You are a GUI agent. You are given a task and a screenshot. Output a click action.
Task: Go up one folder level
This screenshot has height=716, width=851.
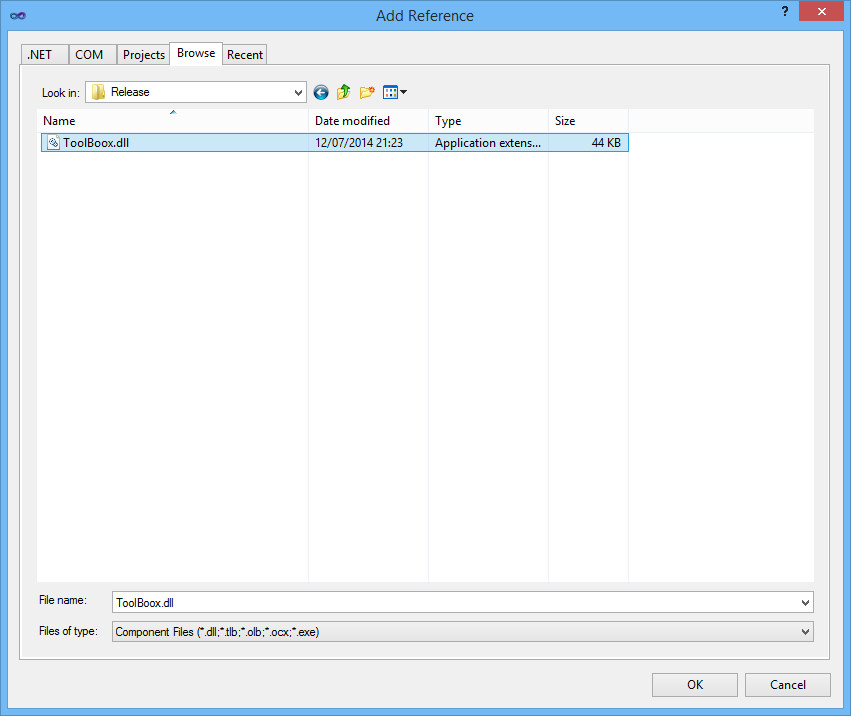(x=344, y=92)
